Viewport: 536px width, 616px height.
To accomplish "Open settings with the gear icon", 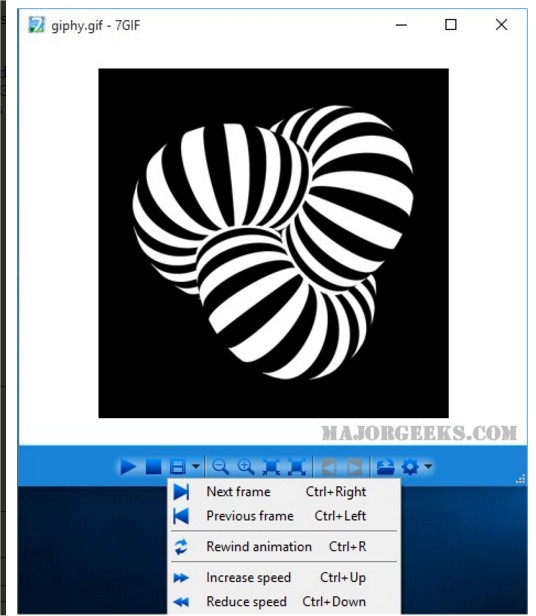I will click(411, 467).
